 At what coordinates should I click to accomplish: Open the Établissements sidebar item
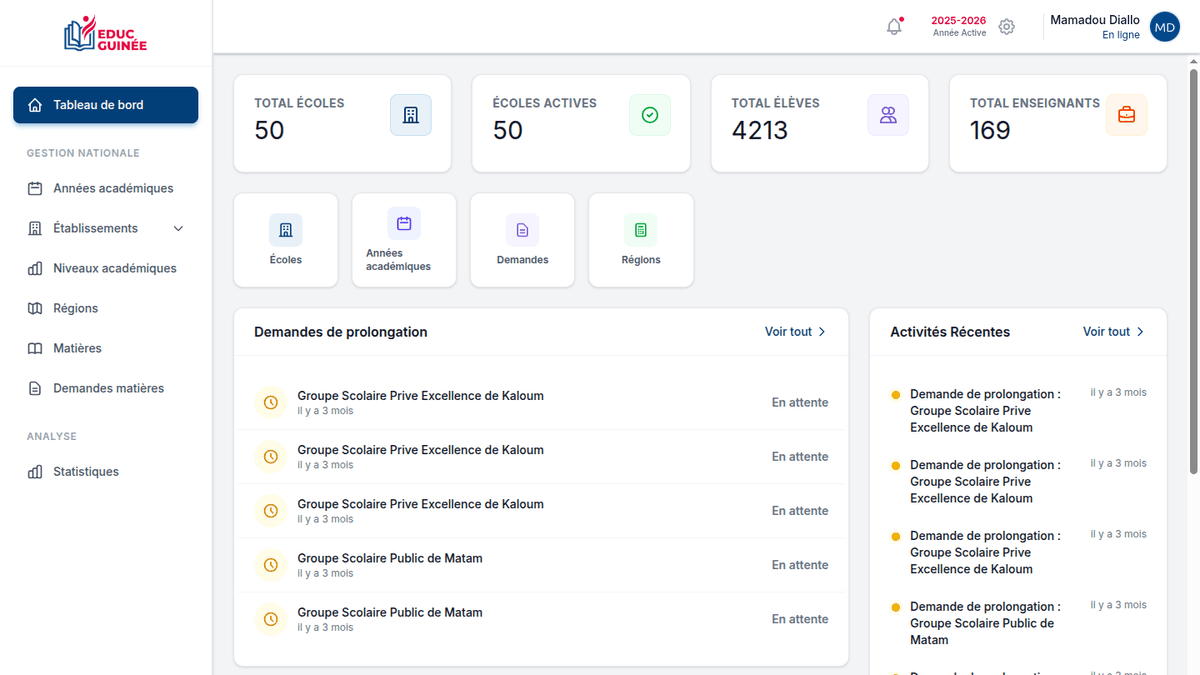click(x=106, y=228)
